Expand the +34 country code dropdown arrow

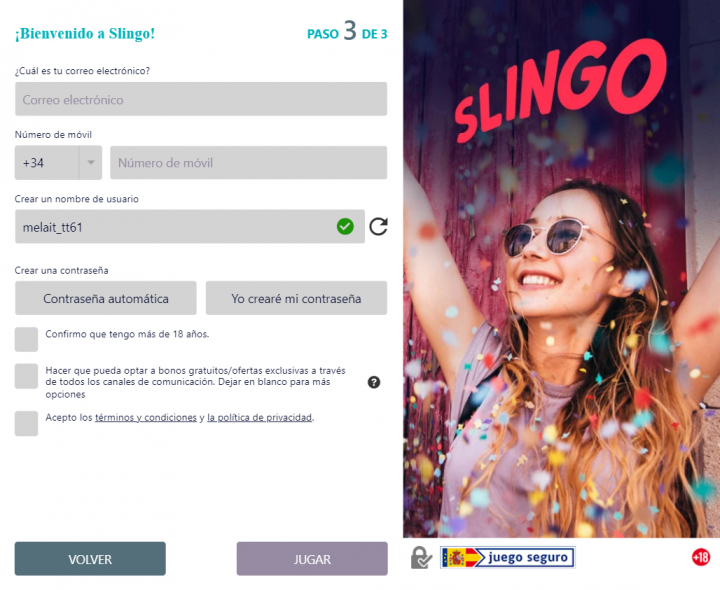coord(91,163)
